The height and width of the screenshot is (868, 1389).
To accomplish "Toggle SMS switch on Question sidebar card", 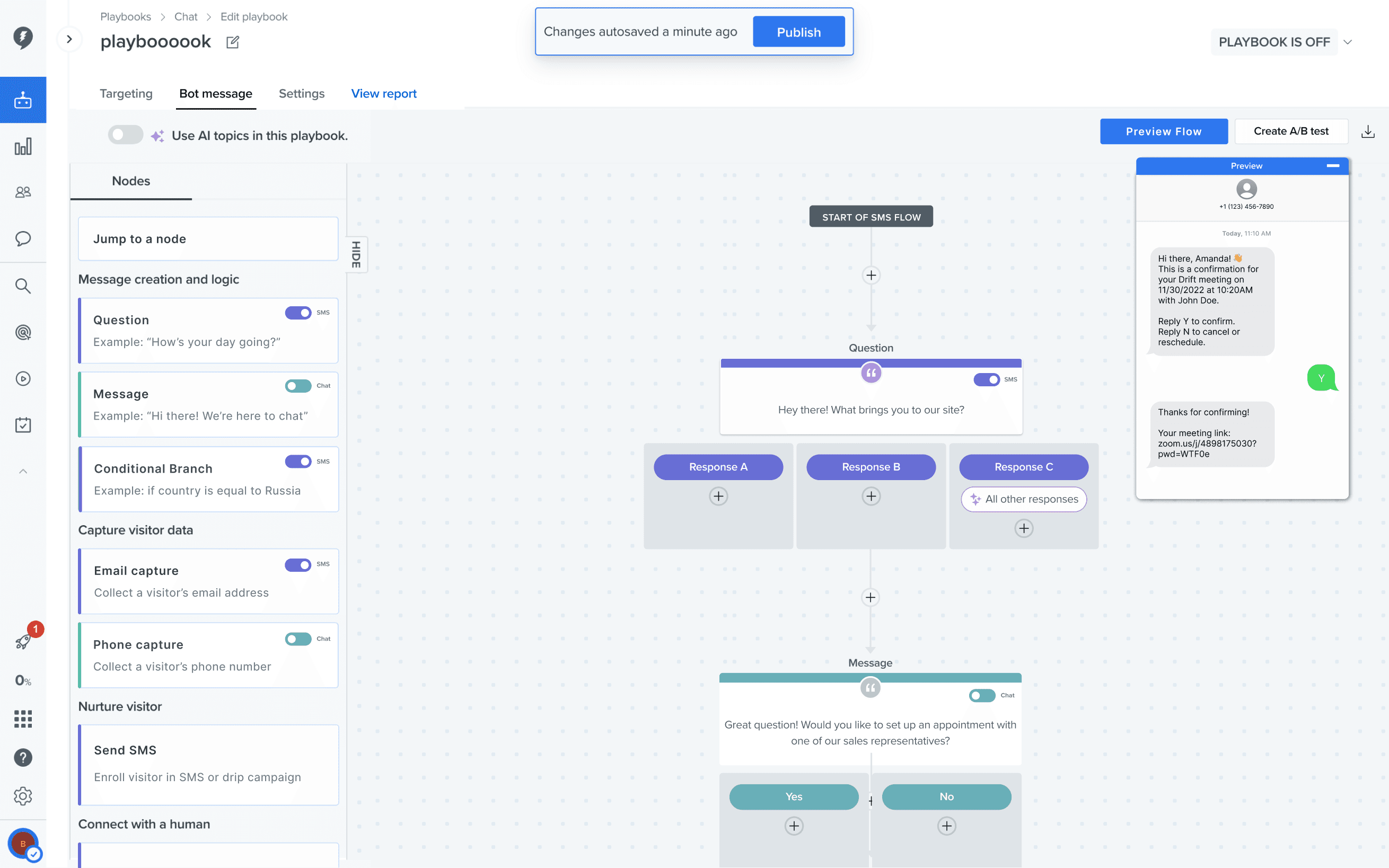I will (x=298, y=313).
